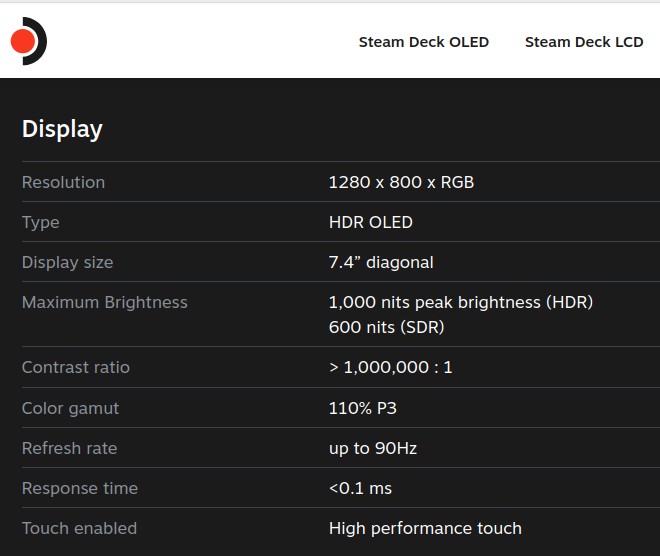The image size is (660, 556).
Task: Click the Type row label
Action: tap(41, 223)
